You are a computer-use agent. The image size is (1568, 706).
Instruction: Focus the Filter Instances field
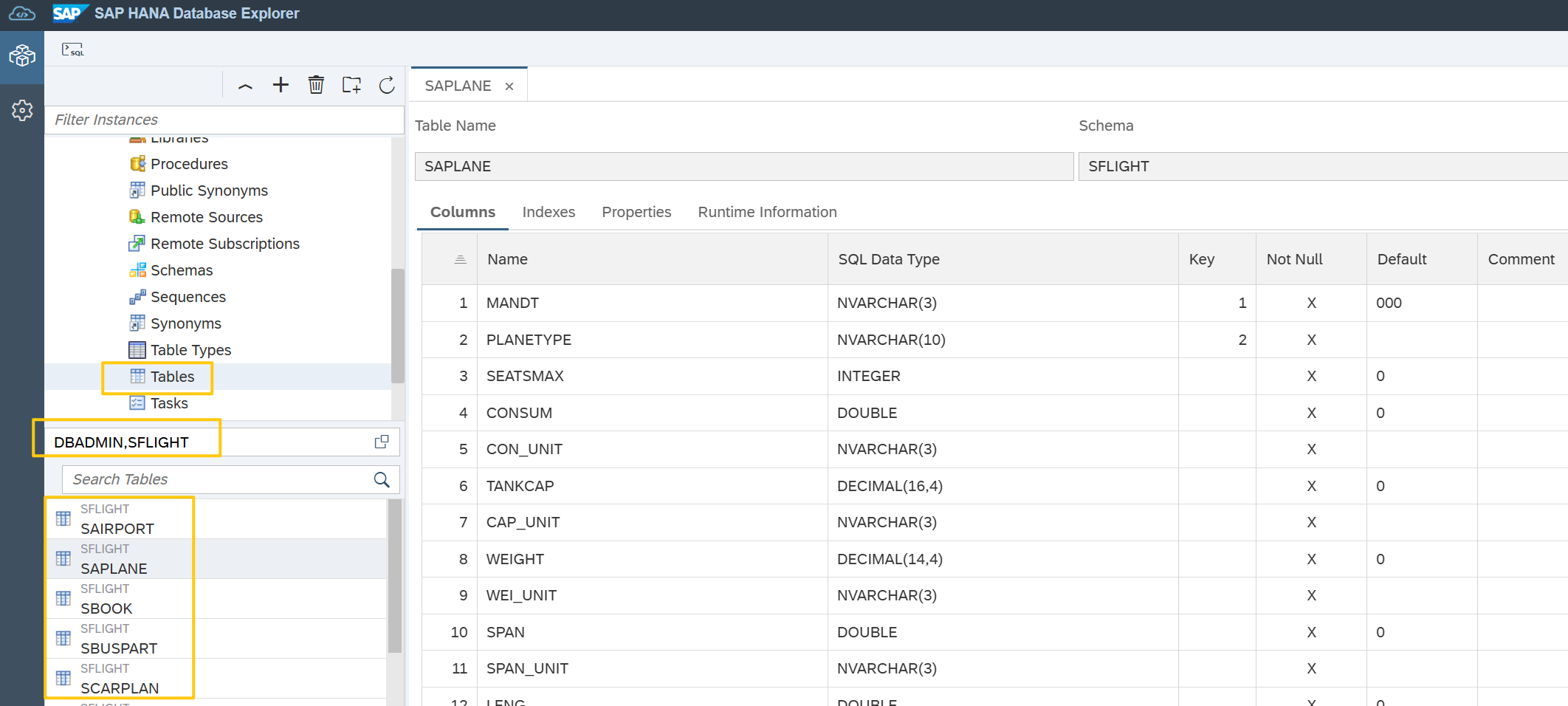pos(224,120)
